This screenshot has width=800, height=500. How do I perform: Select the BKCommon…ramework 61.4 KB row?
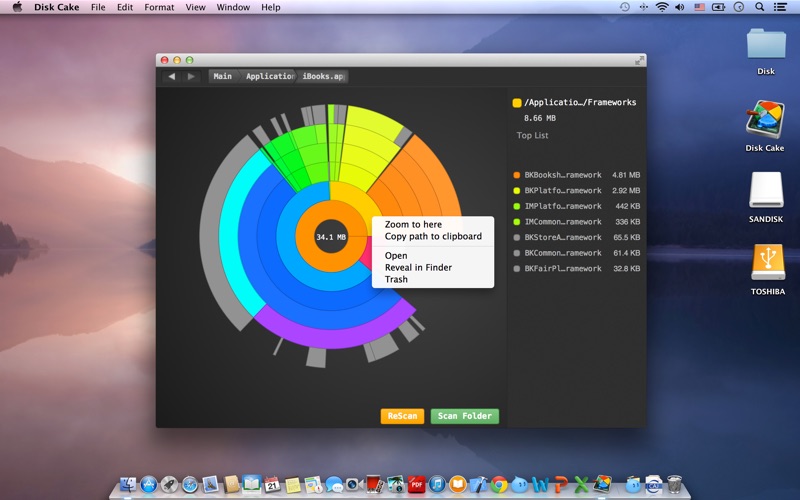pos(577,253)
